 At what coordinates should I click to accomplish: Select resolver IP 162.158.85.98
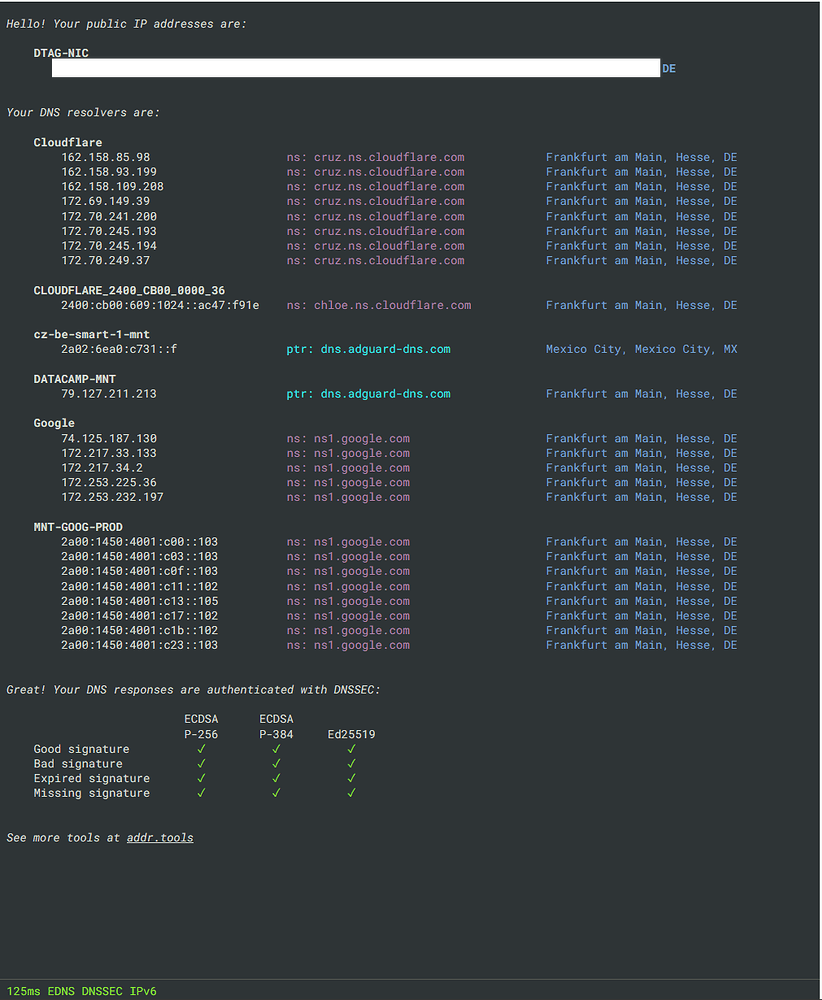[106, 157]
